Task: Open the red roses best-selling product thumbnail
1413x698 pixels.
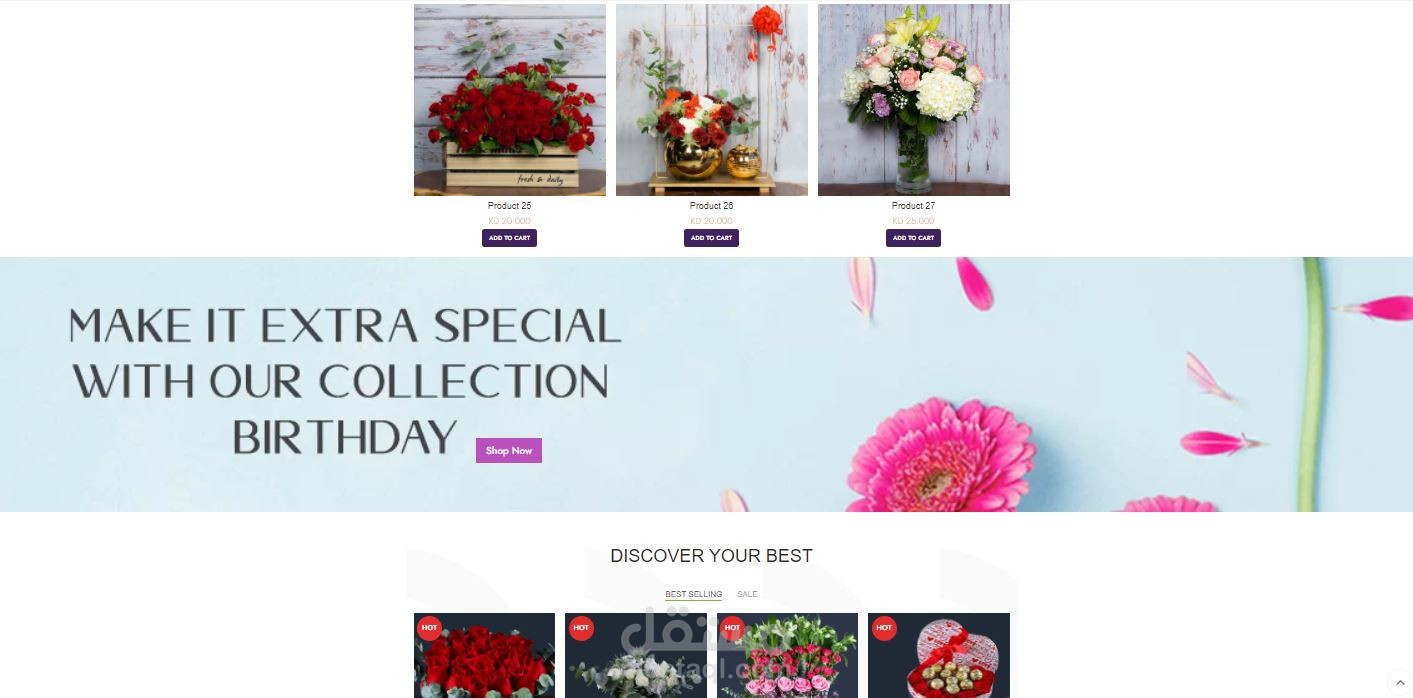Action: [x=484, y=656]
